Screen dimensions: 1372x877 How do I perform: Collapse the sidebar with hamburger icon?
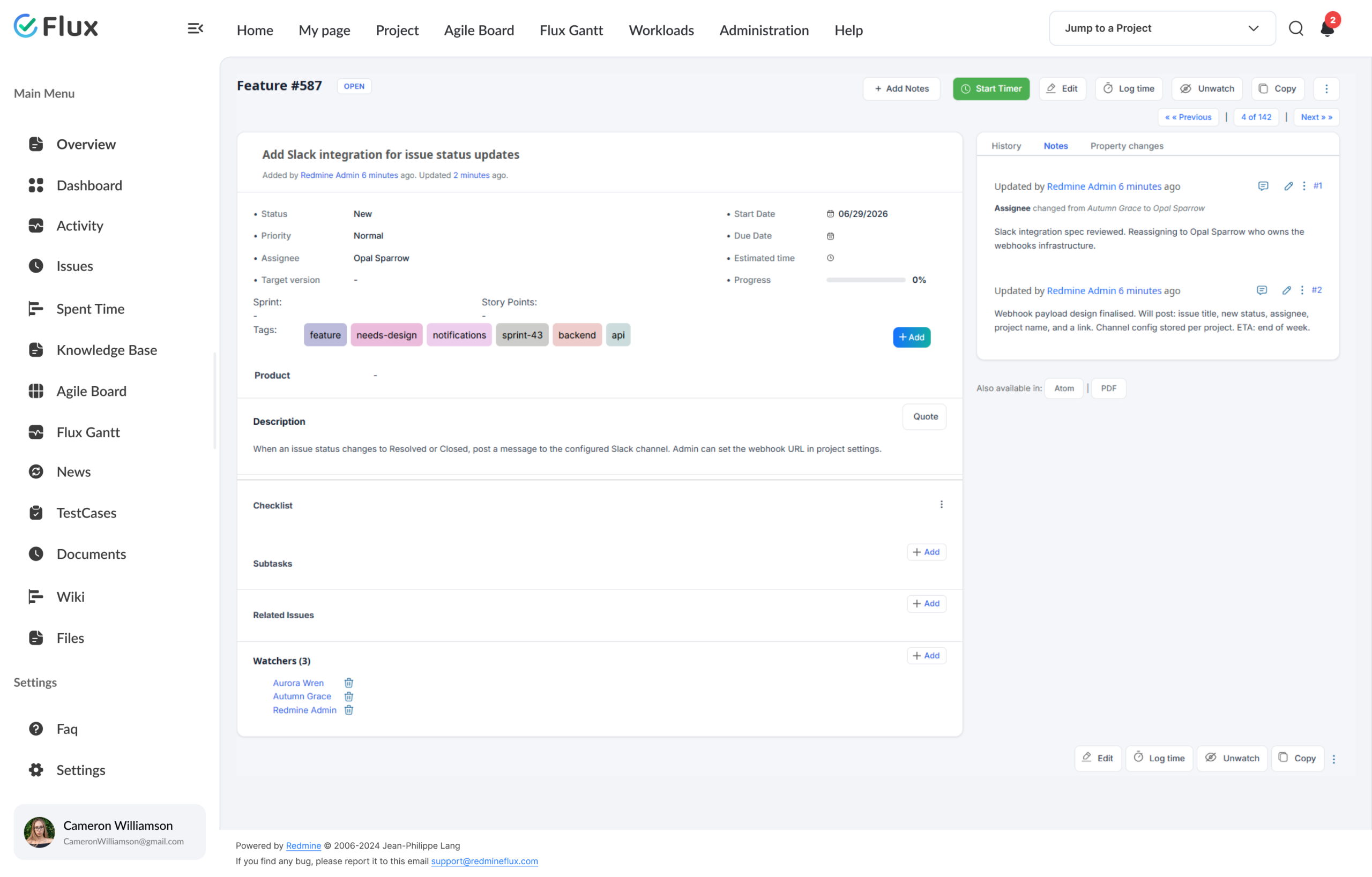click(196, 28)
